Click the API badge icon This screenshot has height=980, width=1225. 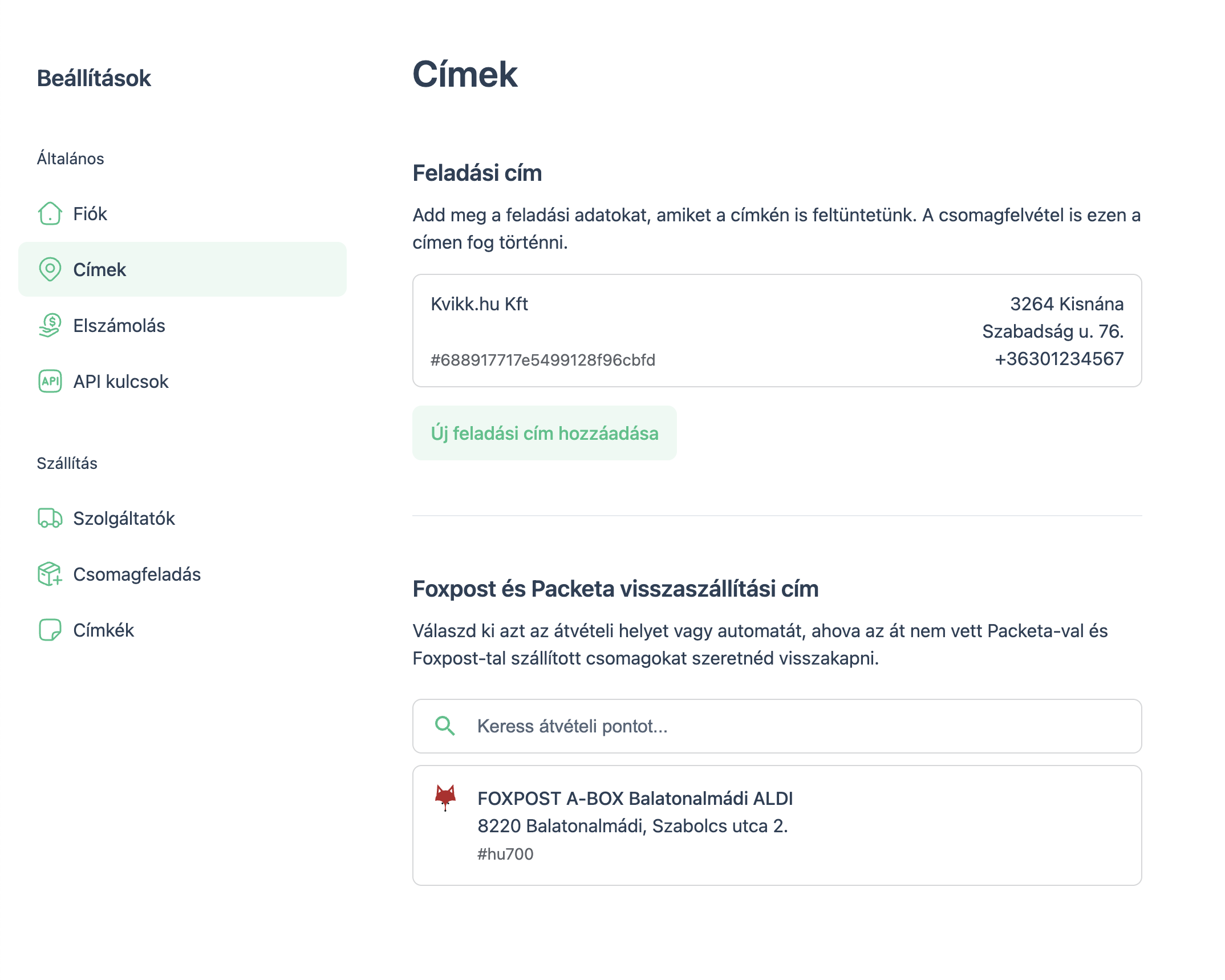click(50, 381)
